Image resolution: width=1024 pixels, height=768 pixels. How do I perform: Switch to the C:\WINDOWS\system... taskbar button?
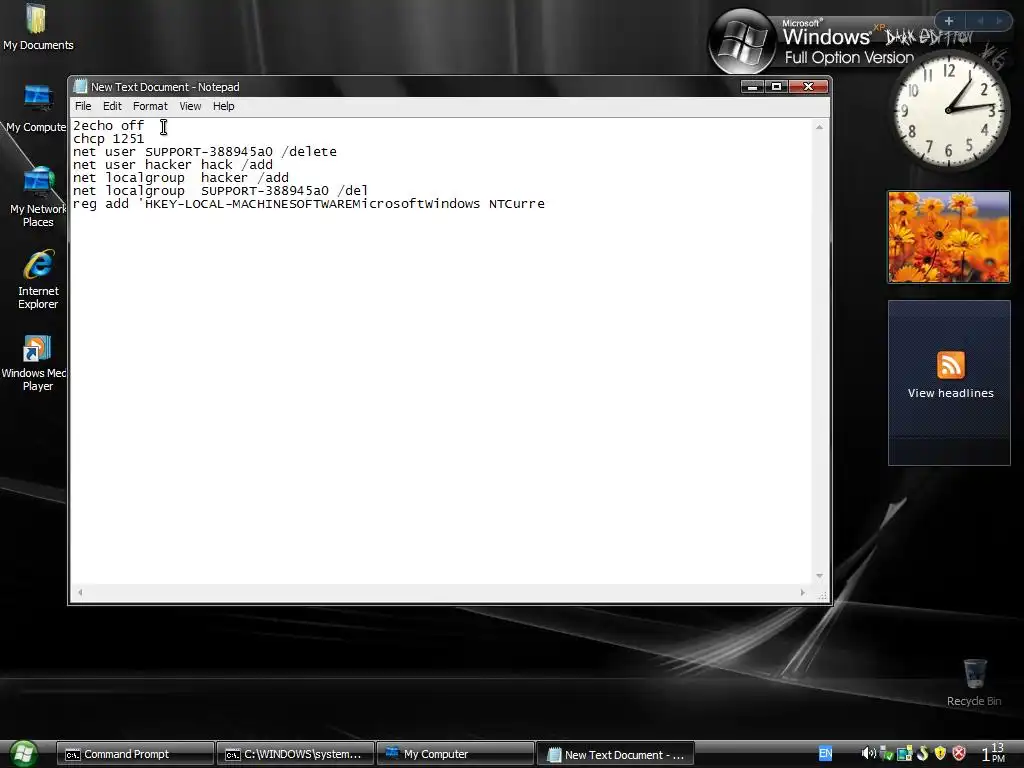point(296,754)
